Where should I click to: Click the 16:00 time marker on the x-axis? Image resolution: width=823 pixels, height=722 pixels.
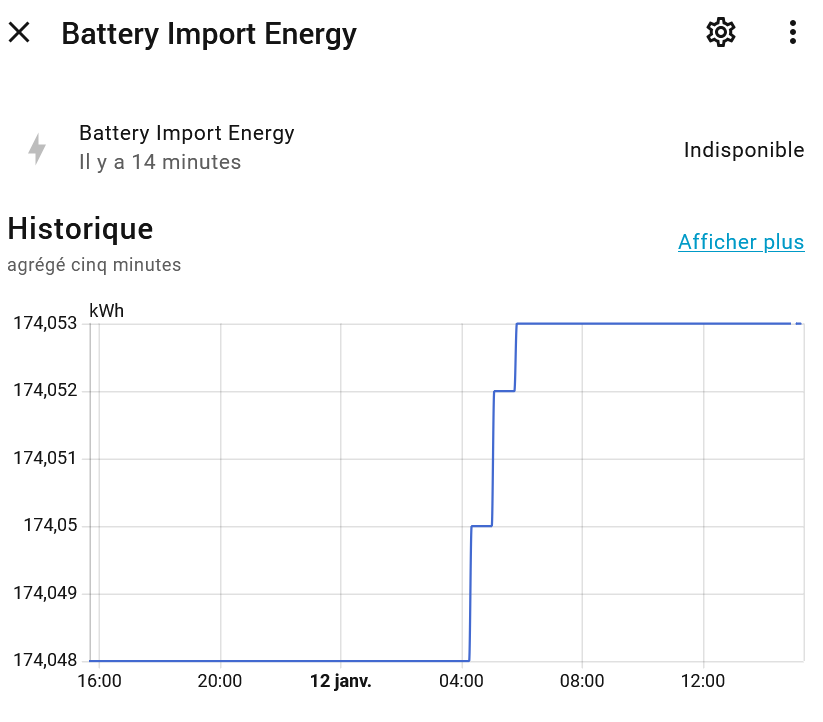coord(99,682)
